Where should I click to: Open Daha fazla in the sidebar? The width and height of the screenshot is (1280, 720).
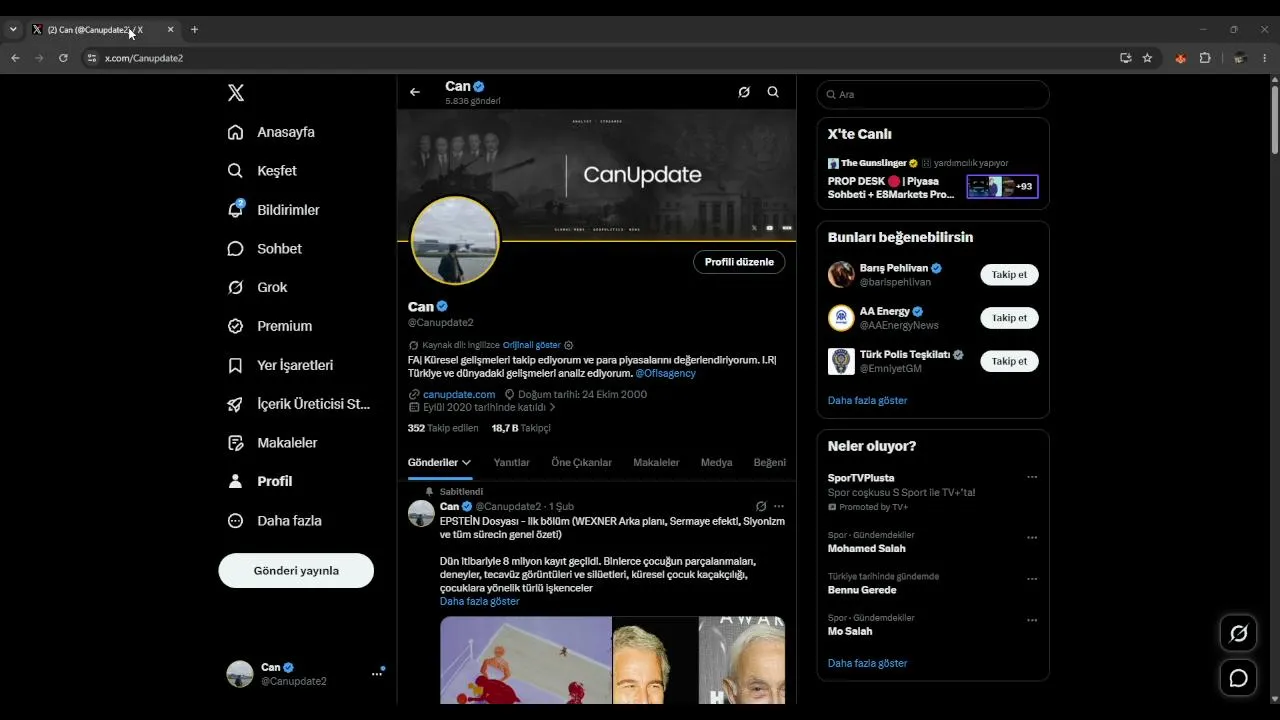pyautogui.click(x=274, y=521)
